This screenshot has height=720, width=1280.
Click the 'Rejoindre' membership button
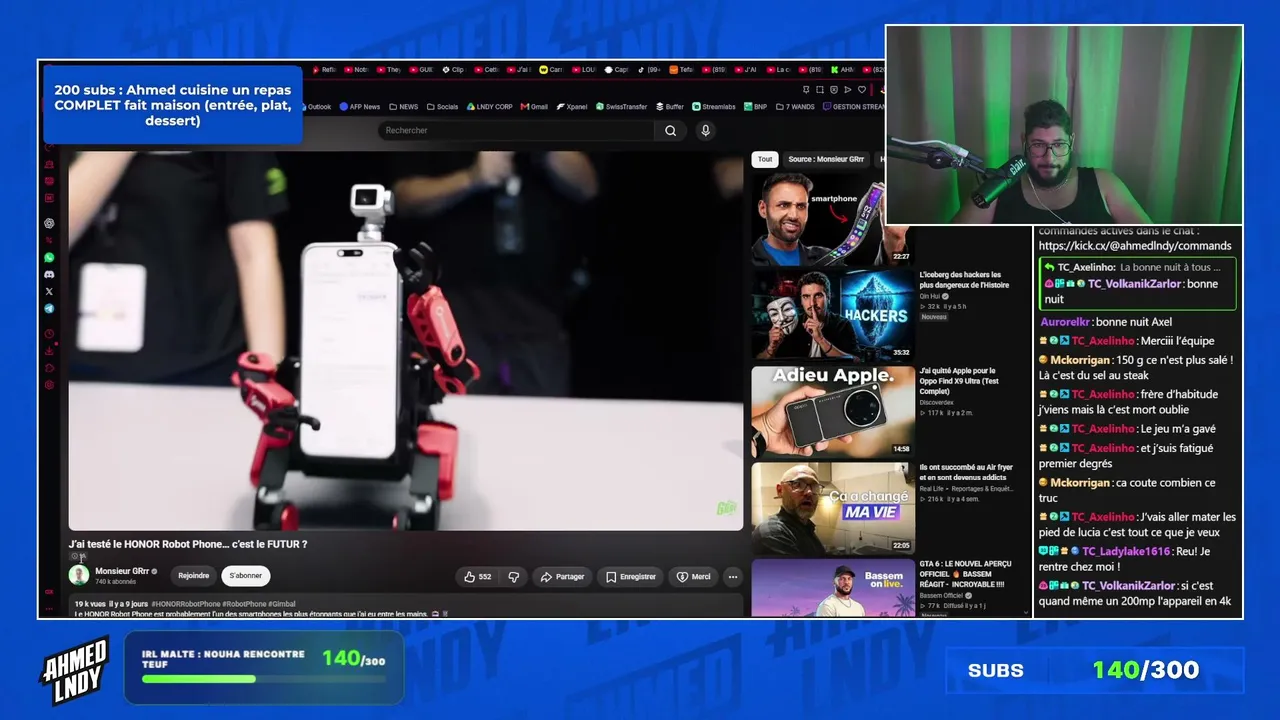click(x=194, y=576)
